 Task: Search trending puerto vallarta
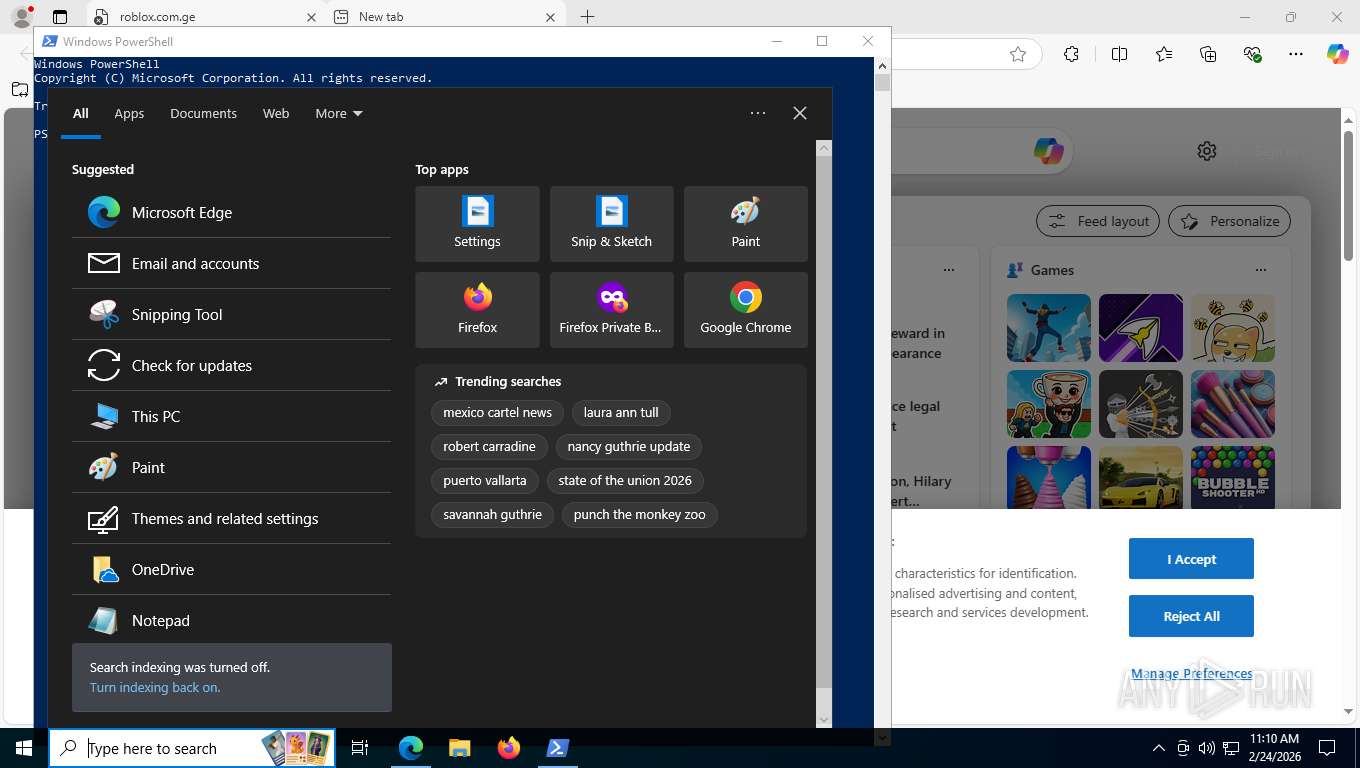(485, 480)
